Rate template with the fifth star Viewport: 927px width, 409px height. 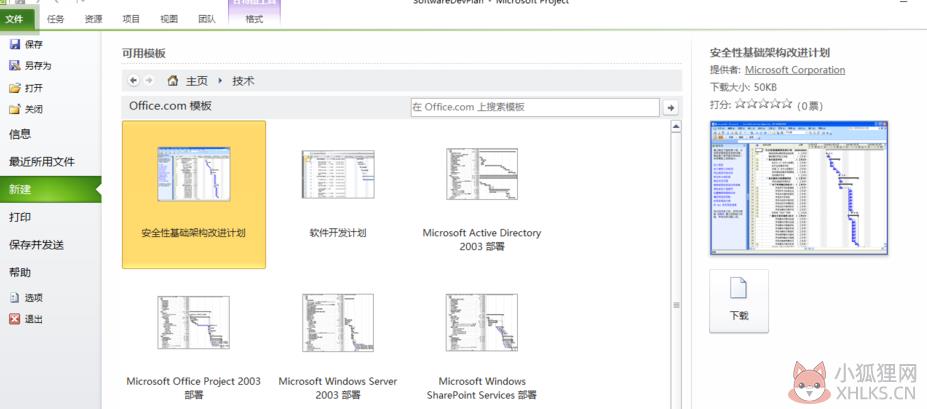(786, 105)
